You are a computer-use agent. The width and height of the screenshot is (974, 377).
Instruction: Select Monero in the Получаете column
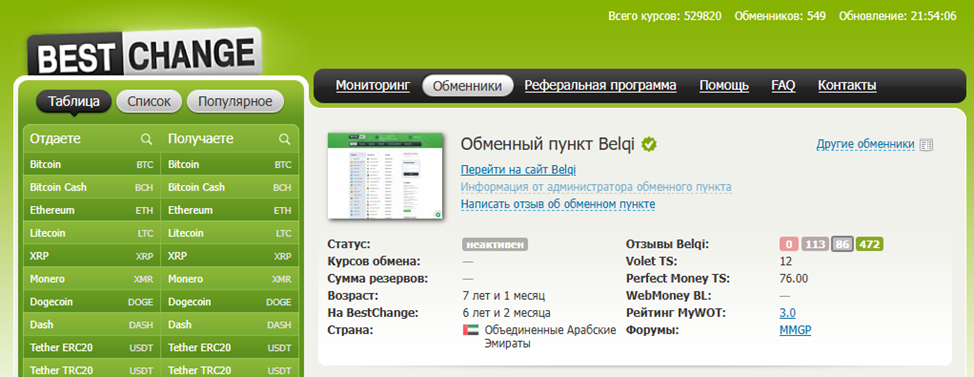pyautogui.click(x=230, y=279)
